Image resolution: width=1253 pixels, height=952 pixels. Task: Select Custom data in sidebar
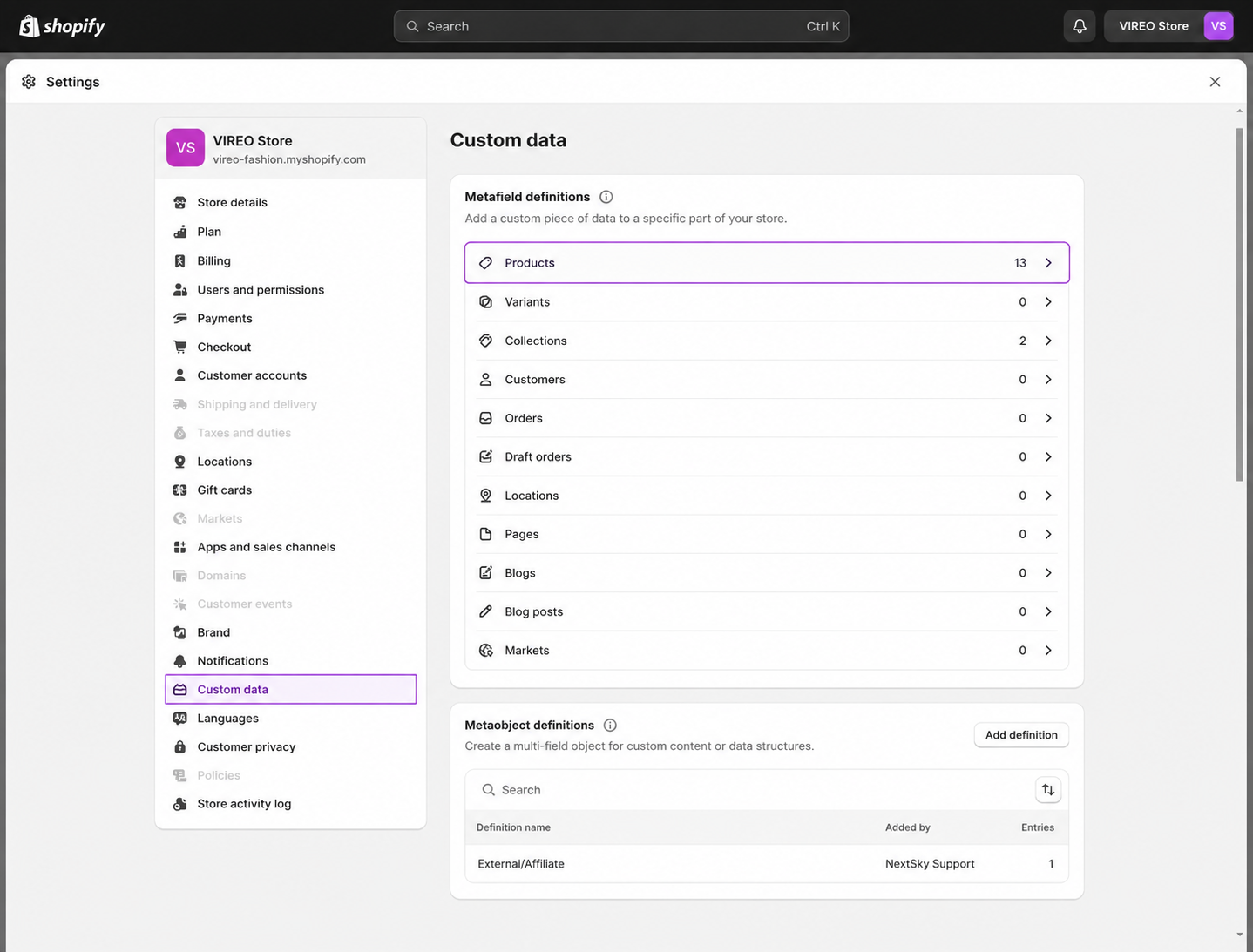point(290,689)
